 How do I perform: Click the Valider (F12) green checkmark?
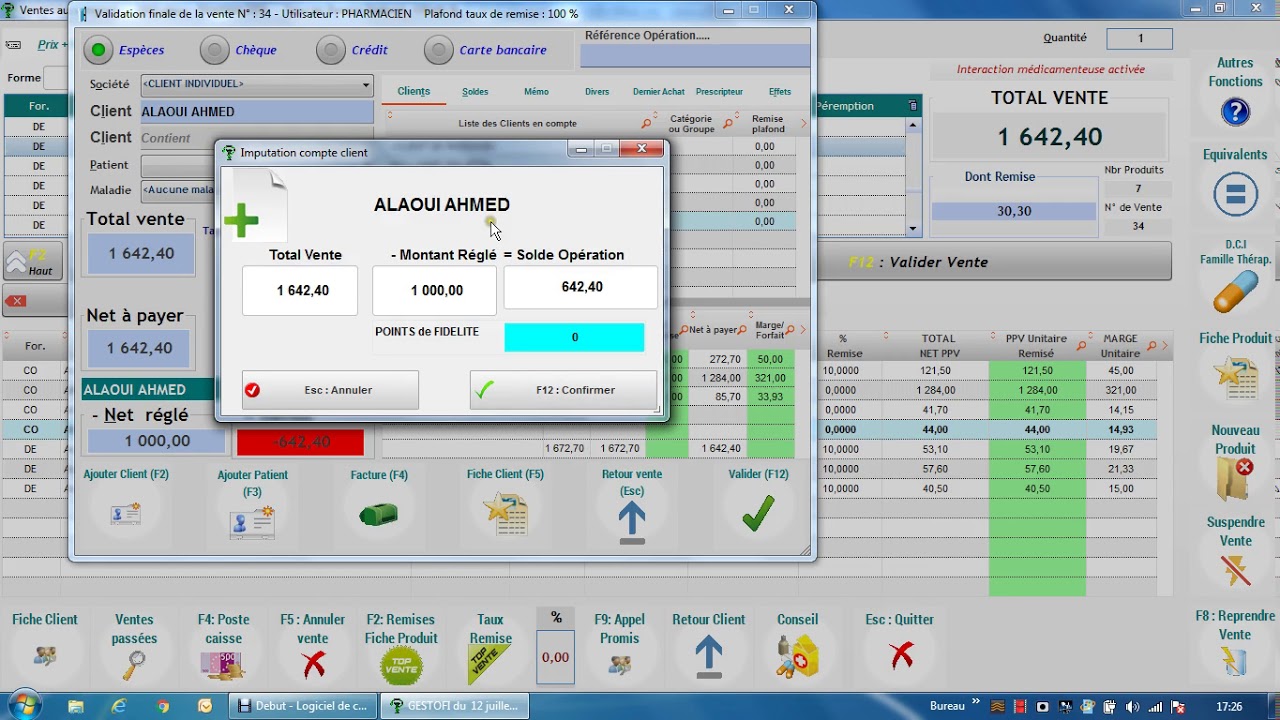(x=758, y=514)
